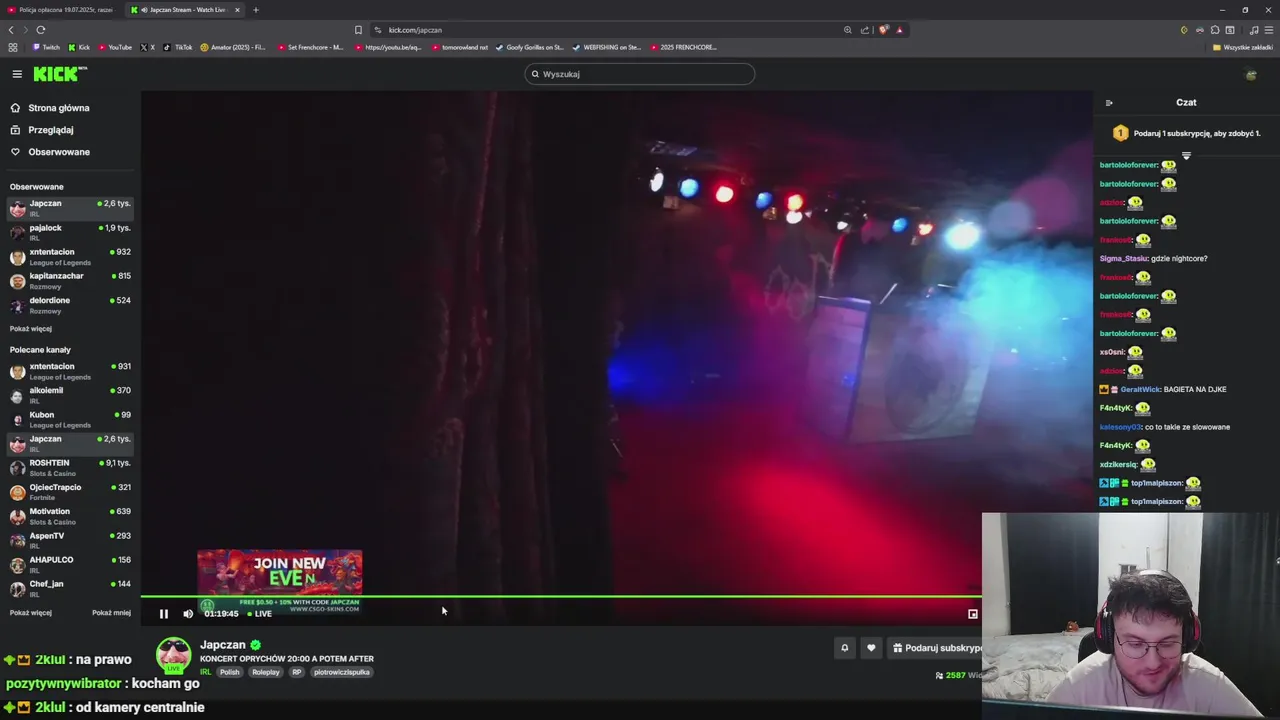The width and height of the screenshot is (1280, 720).
Task: Click Sigma_Stasiu username in chat
Action: click(1123, 259)
